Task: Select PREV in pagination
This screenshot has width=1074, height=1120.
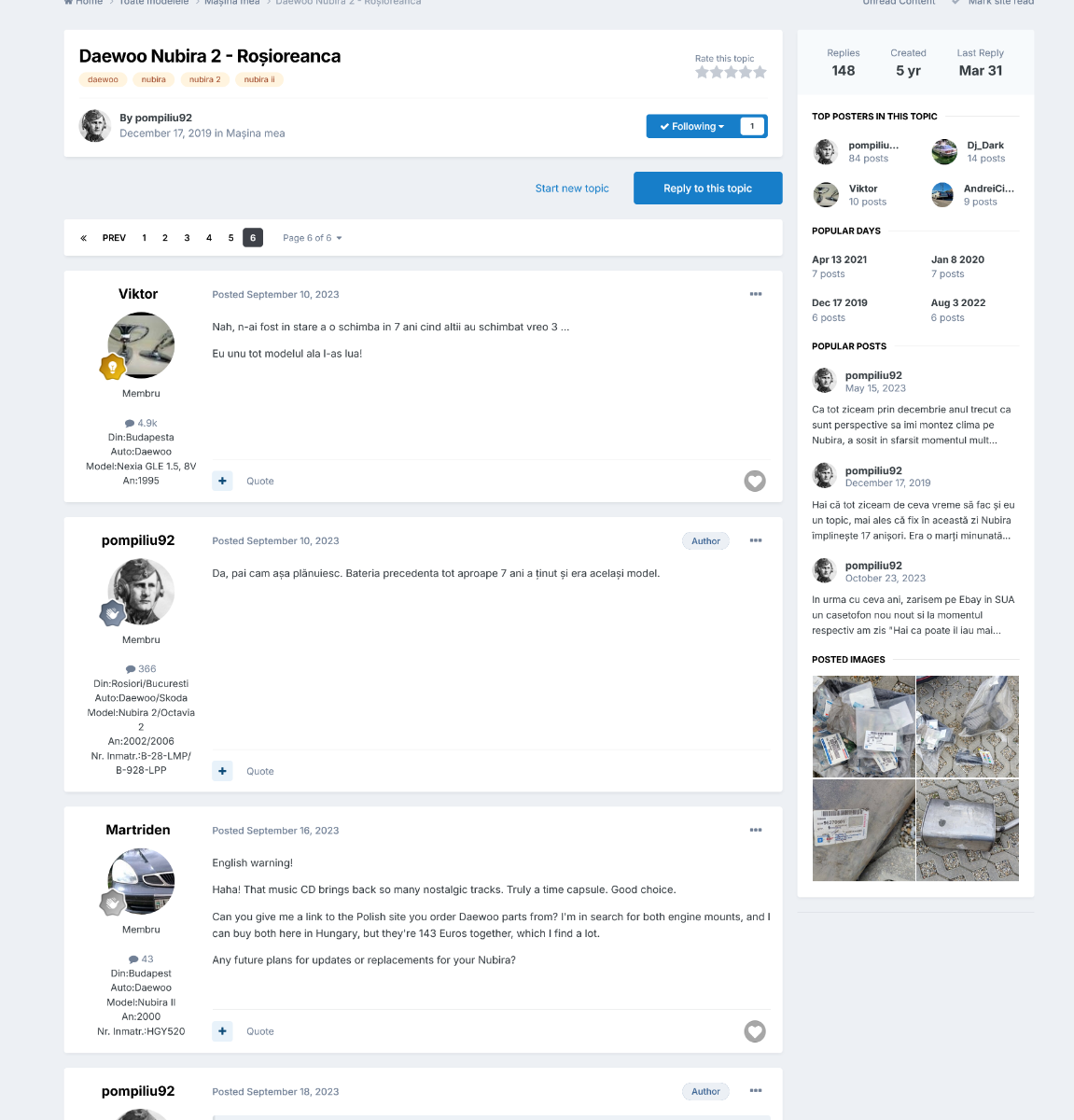Action: pos(114,238)
